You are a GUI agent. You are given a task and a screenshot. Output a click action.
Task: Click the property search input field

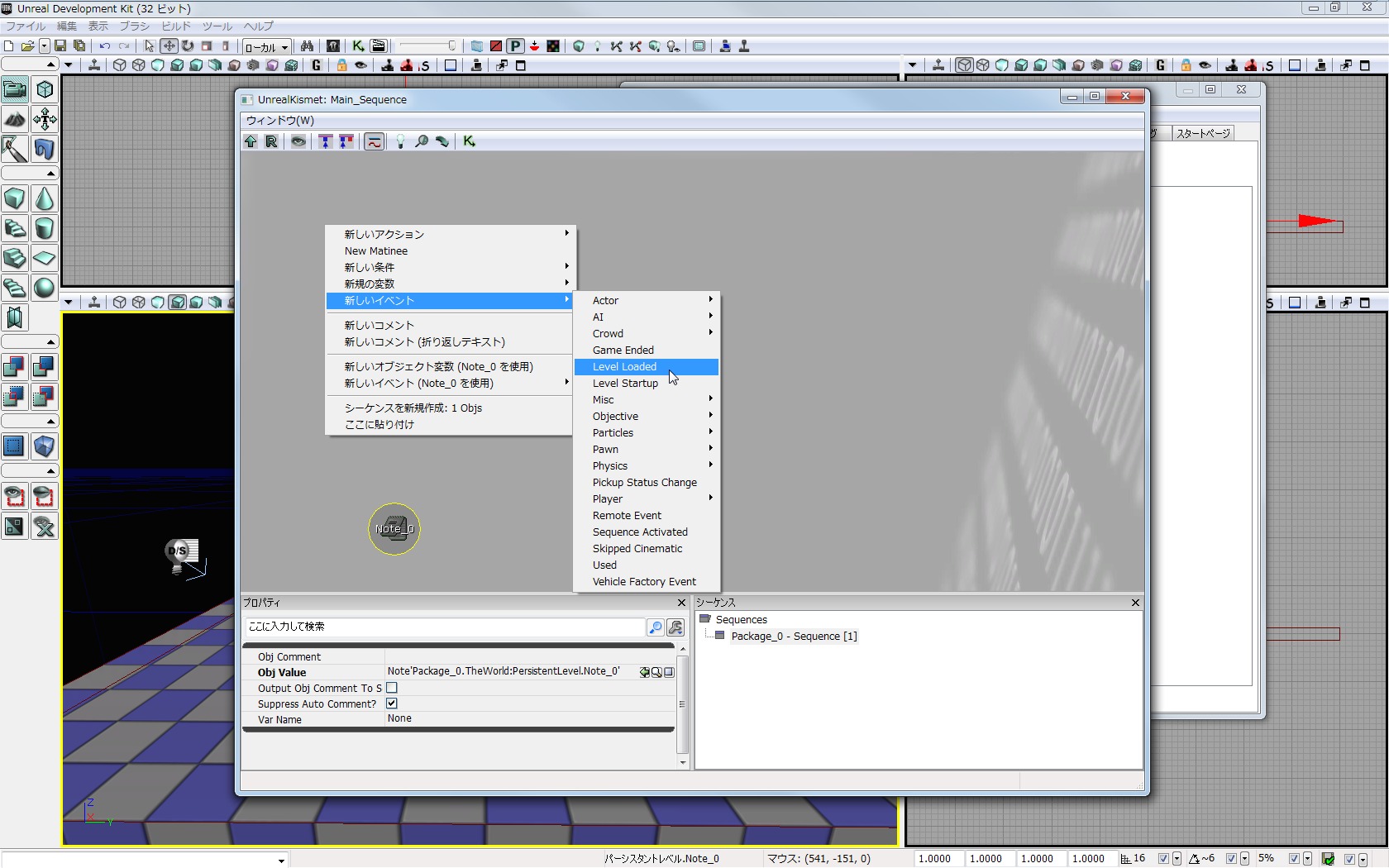(x=444, y=627)
